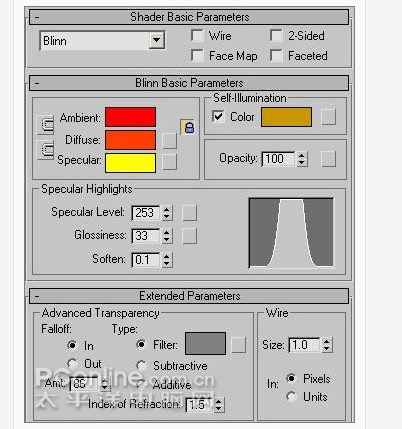Enable the Faceted checkbox
The width and height of the screenshot is (402, 429).
pos(276,56)
